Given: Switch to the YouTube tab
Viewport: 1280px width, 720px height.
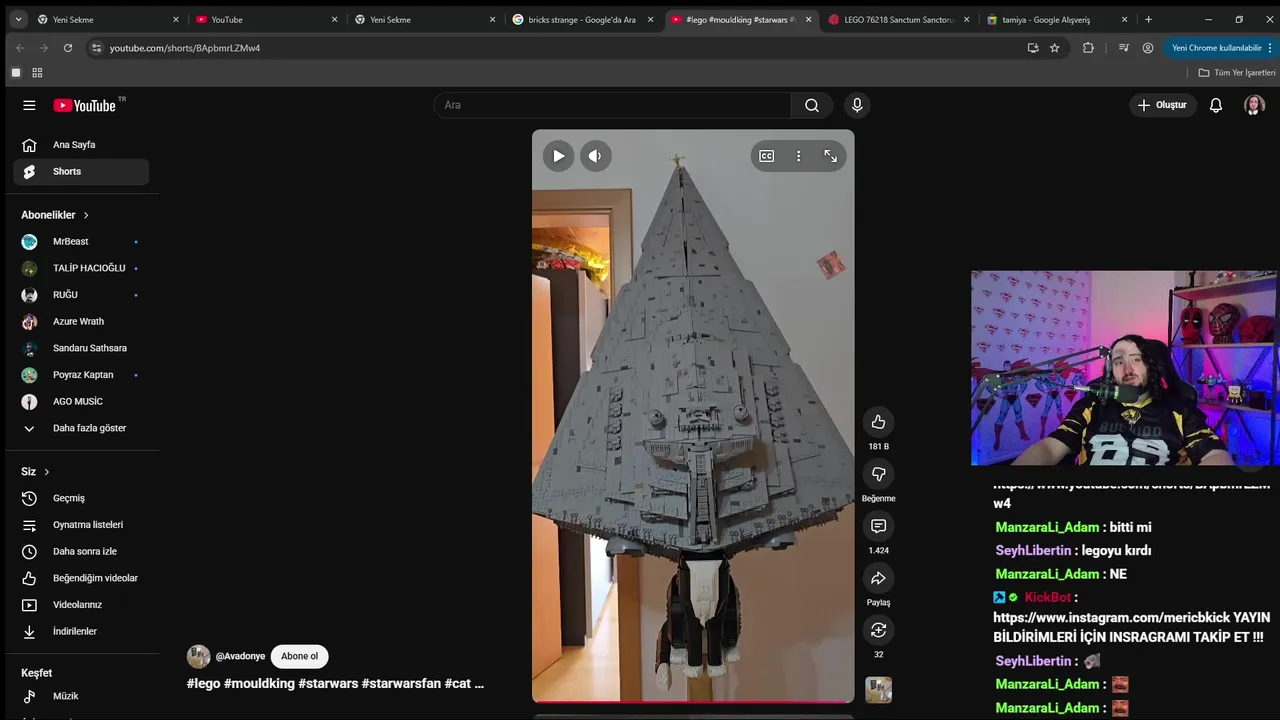Looking at the screenshot, I should (267, 19).
